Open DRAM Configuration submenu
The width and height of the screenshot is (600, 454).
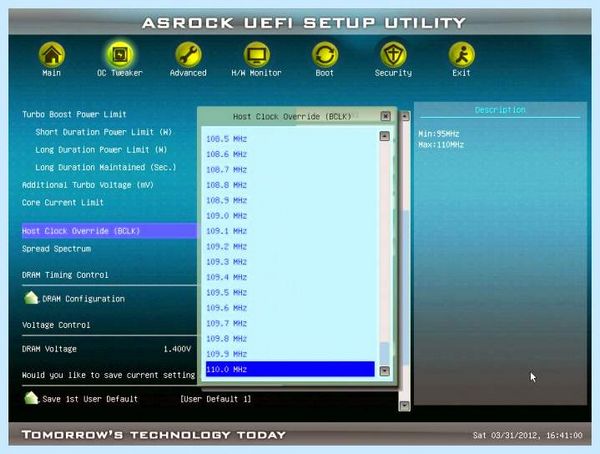[83, 299]
